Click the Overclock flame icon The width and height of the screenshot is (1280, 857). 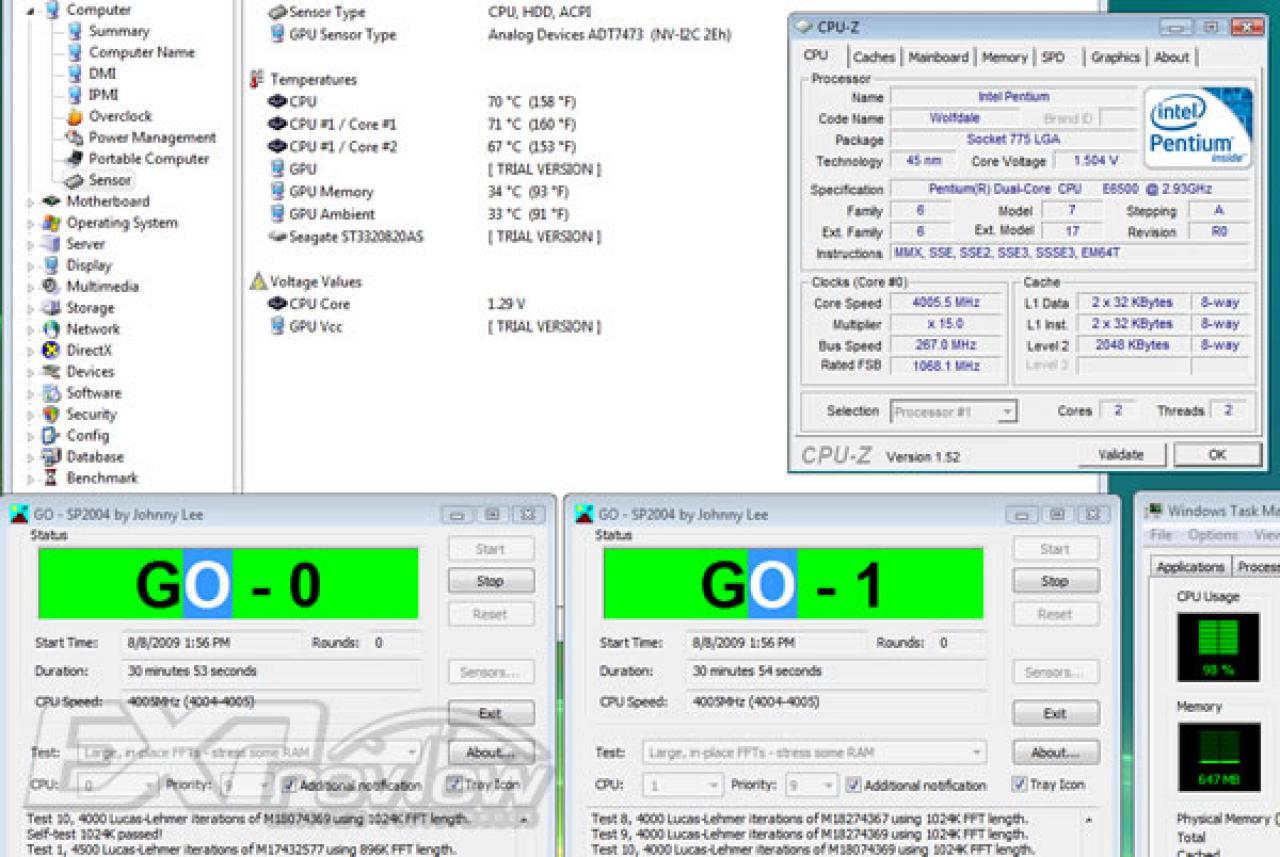[75, 116]
